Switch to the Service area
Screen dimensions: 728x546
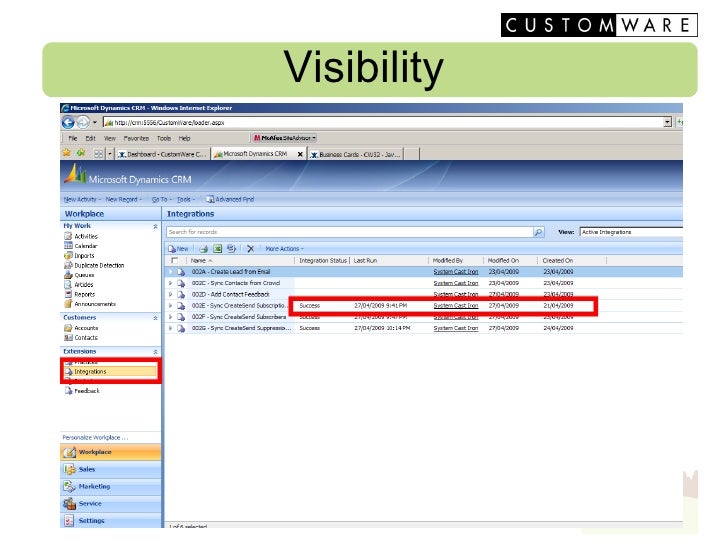[x=110, y=503]
